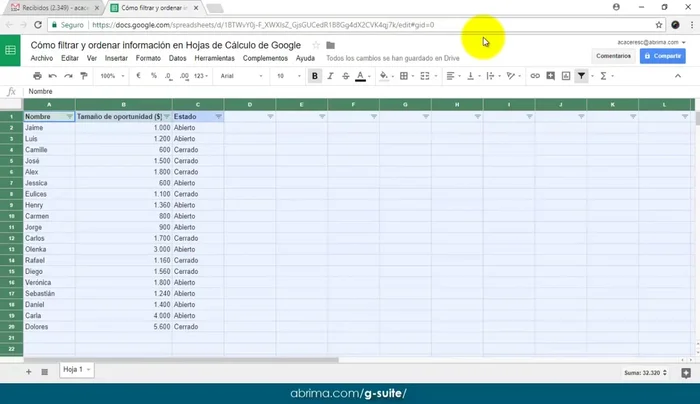Click the Comentarios button
Image resolution: width=700 pixels, height=404 pixels.
click(x=613, y=56)
